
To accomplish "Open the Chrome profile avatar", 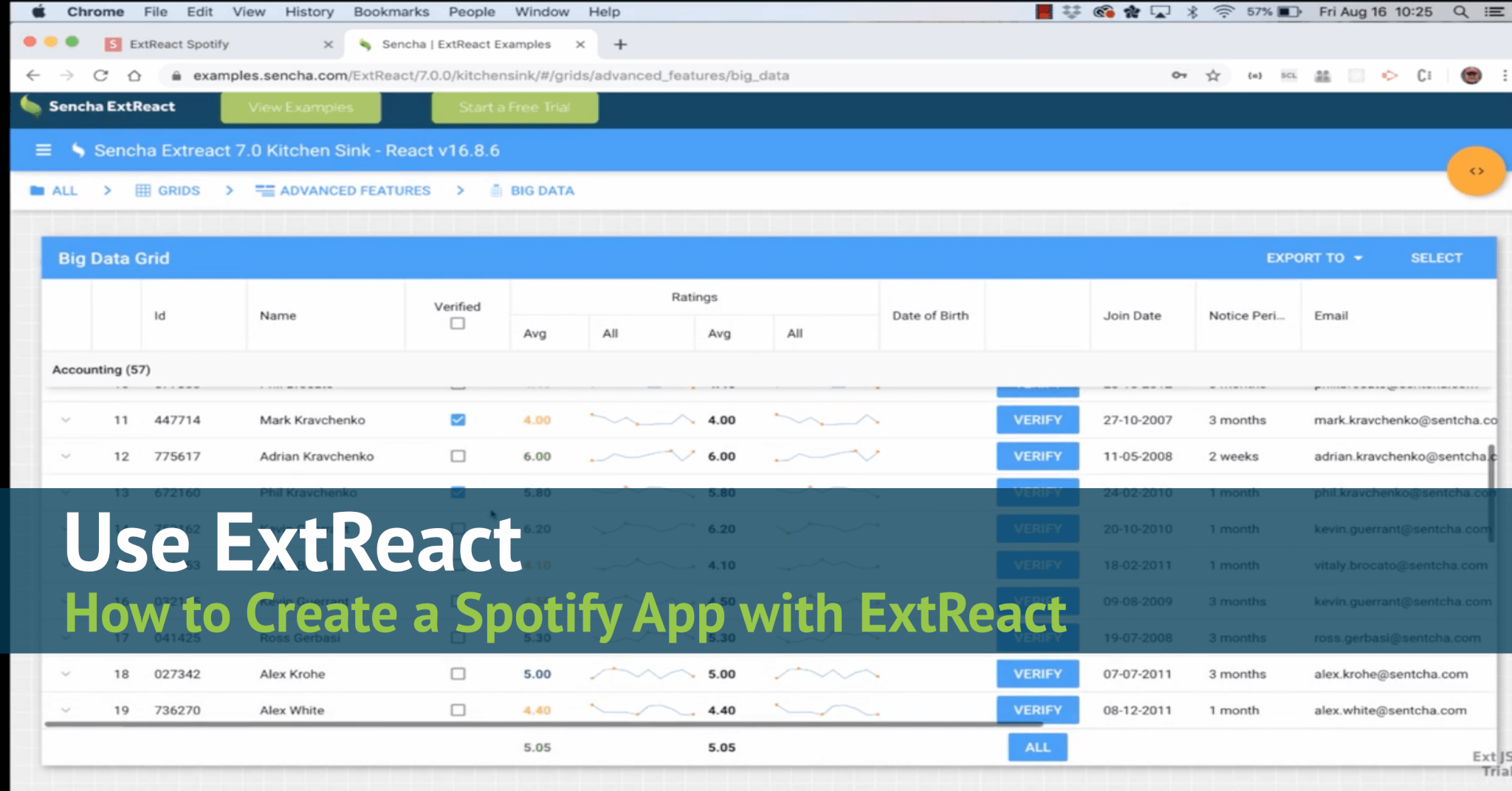I will [x=1471, y=75].
